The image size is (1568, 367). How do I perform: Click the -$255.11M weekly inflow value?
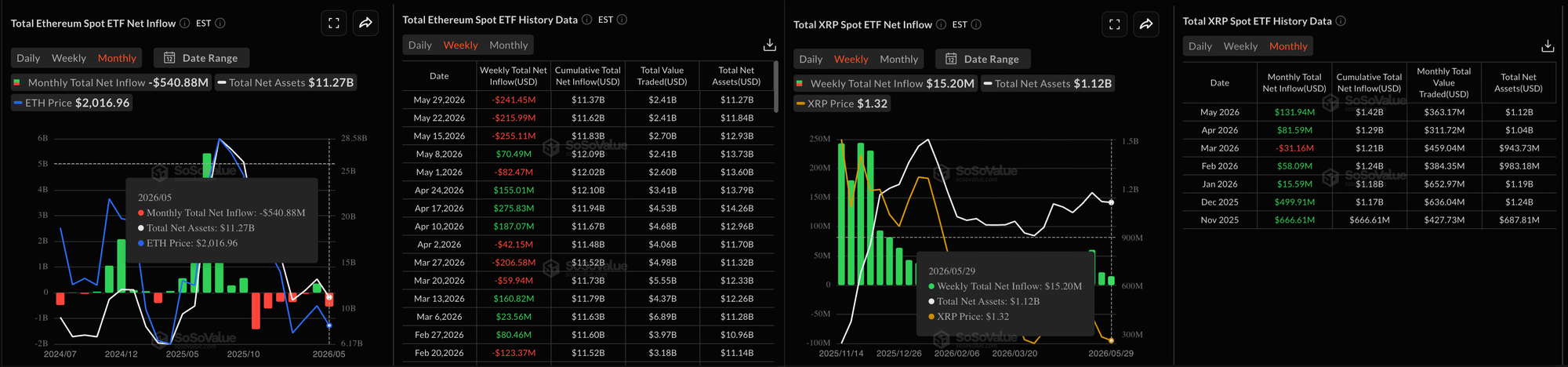point(514,136)
